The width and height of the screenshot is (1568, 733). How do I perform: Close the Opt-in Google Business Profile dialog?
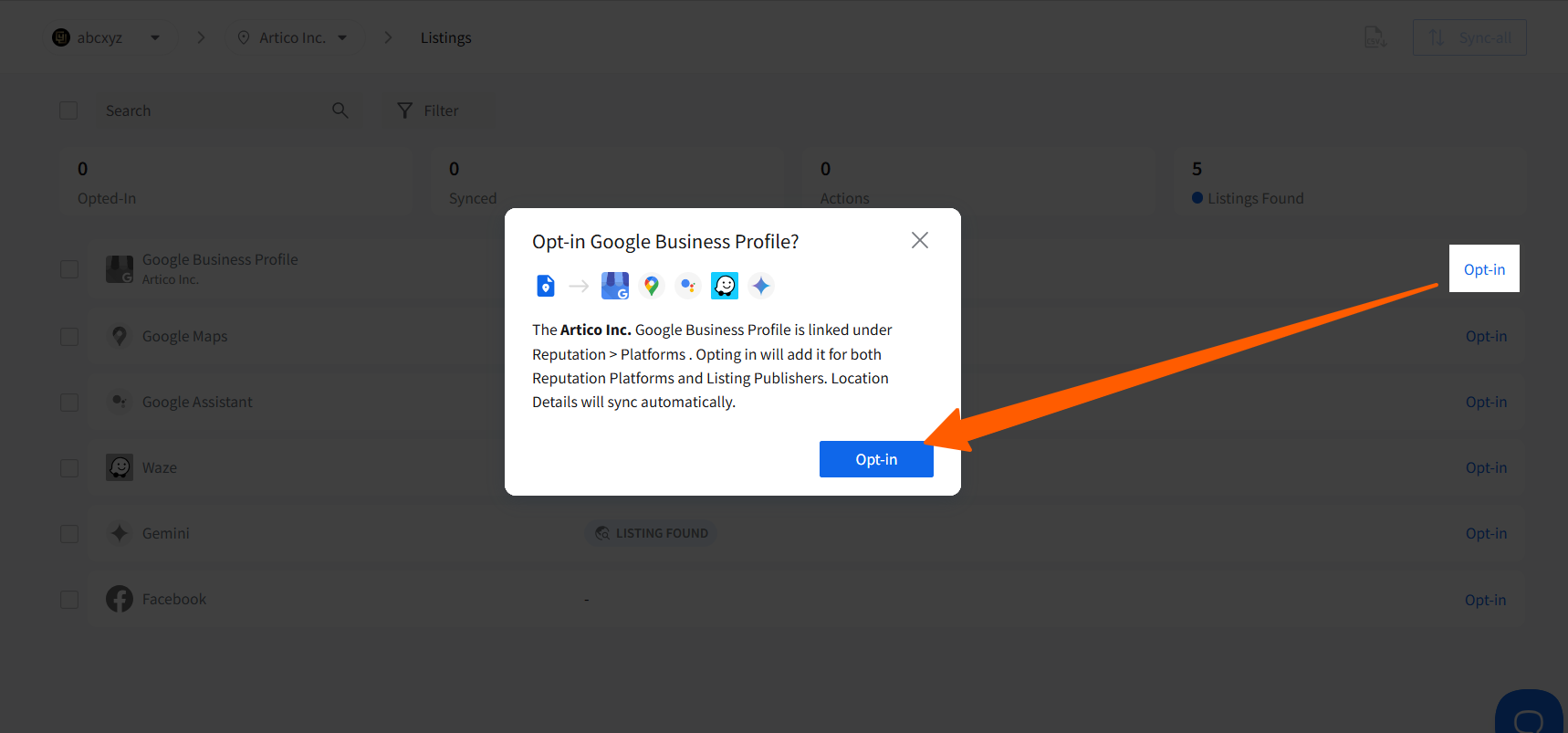coord(920,240)
